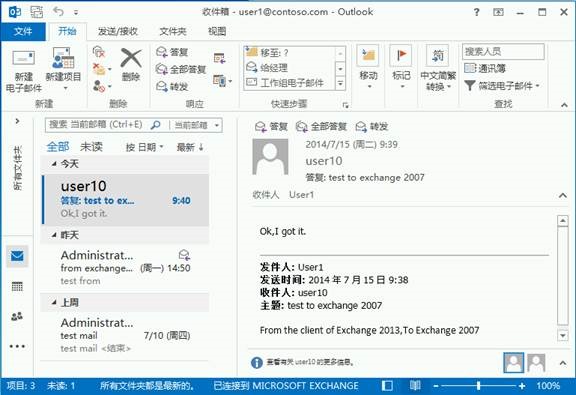This screenshot has height=395, width=576.
Task: Switch to the Home (开始) tab
Action: pyautogui.click(x=68, y=32)
